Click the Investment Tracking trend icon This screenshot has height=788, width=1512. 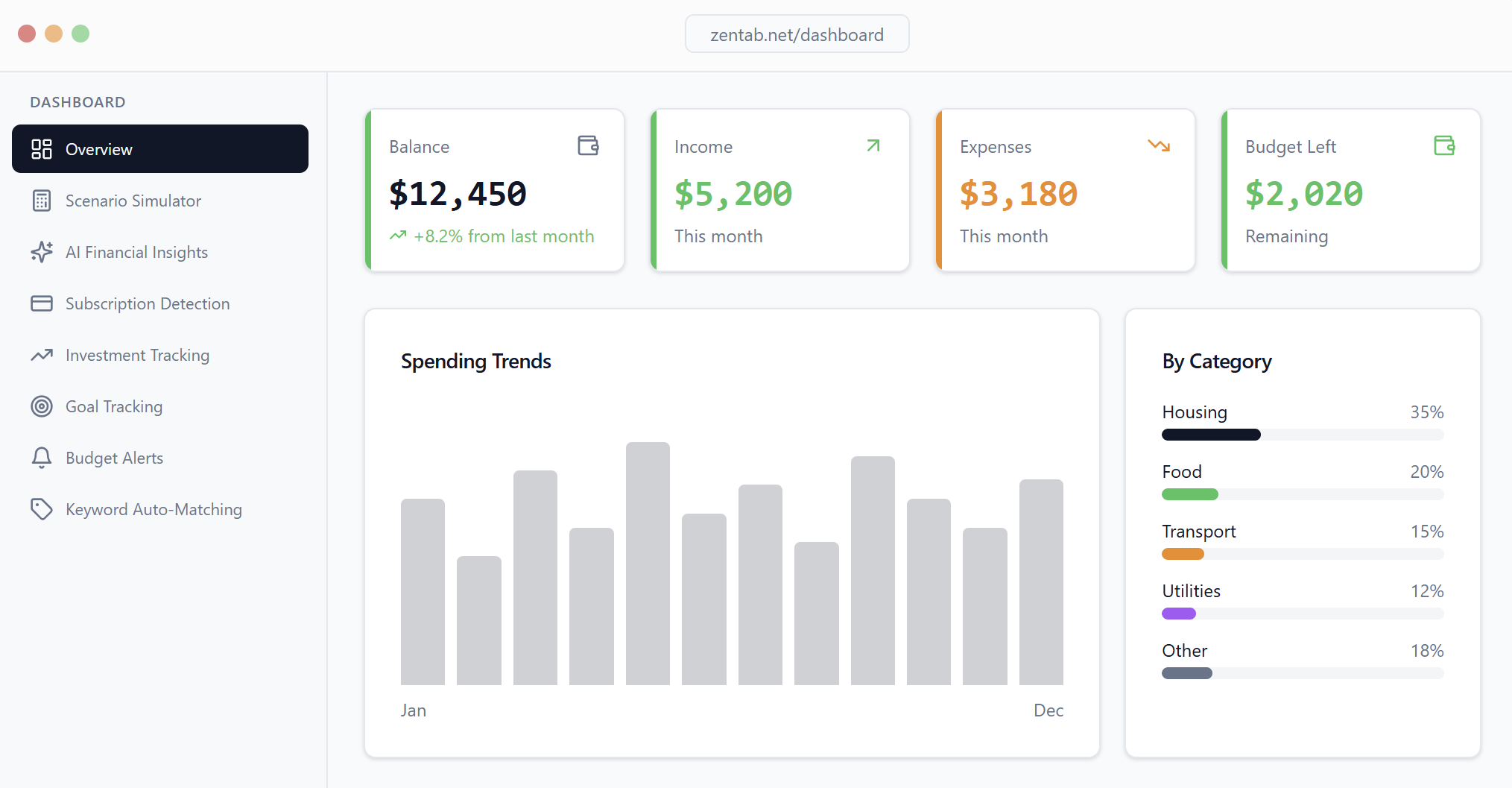point(42,355)
